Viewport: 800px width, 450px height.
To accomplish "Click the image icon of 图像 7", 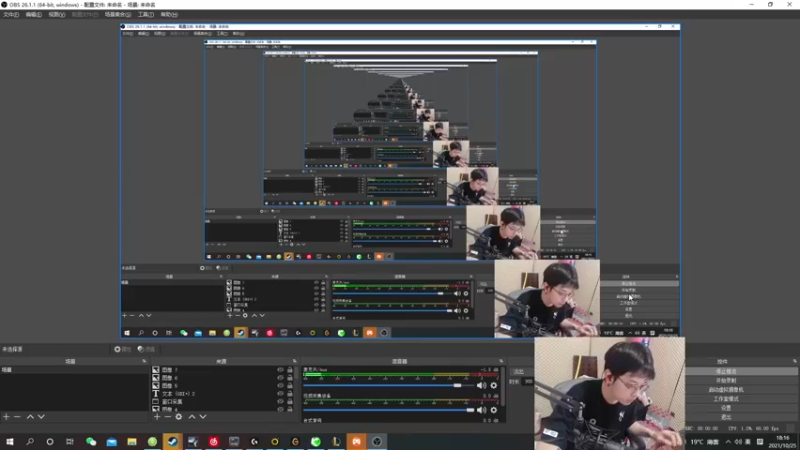I will pos(156,370).
